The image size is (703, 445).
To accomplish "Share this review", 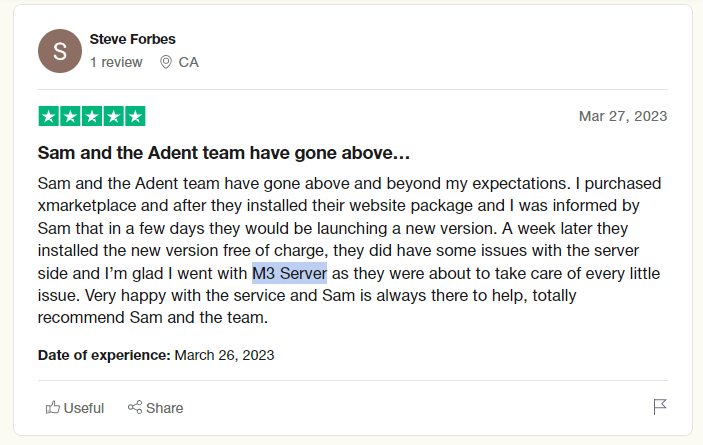I will (155, 408).
